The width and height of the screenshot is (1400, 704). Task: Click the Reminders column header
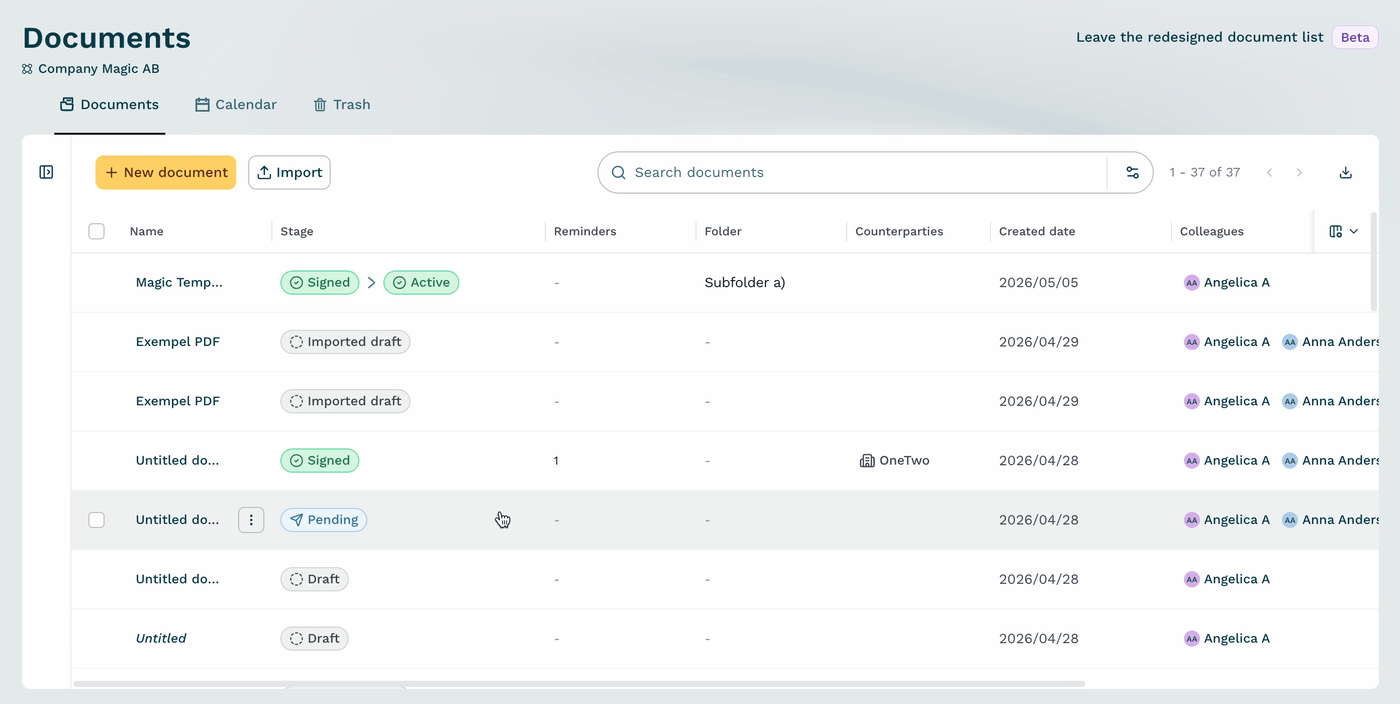click(585, 231)
